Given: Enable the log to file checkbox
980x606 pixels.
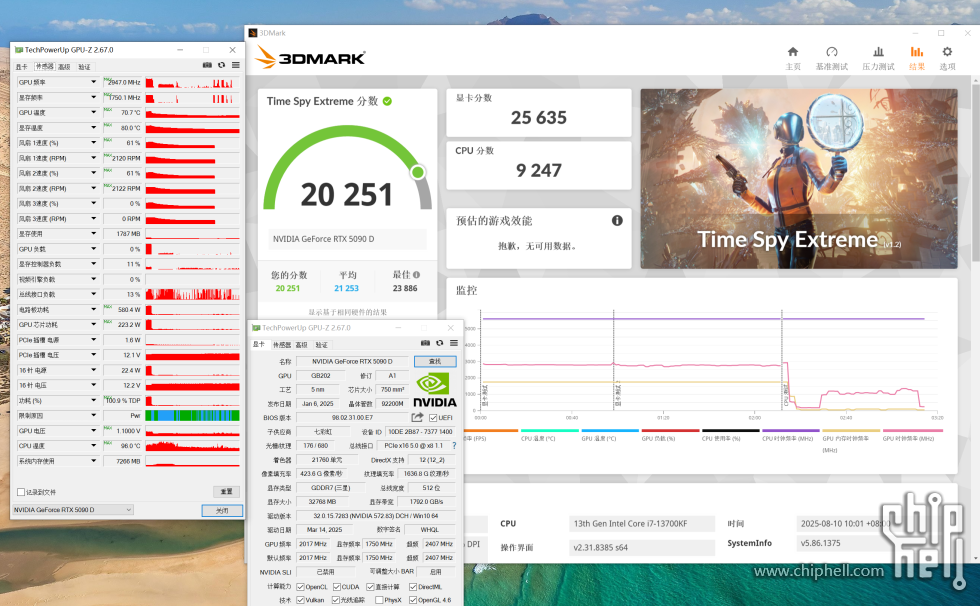Looking at the screenshot, I should click(21, 492).
